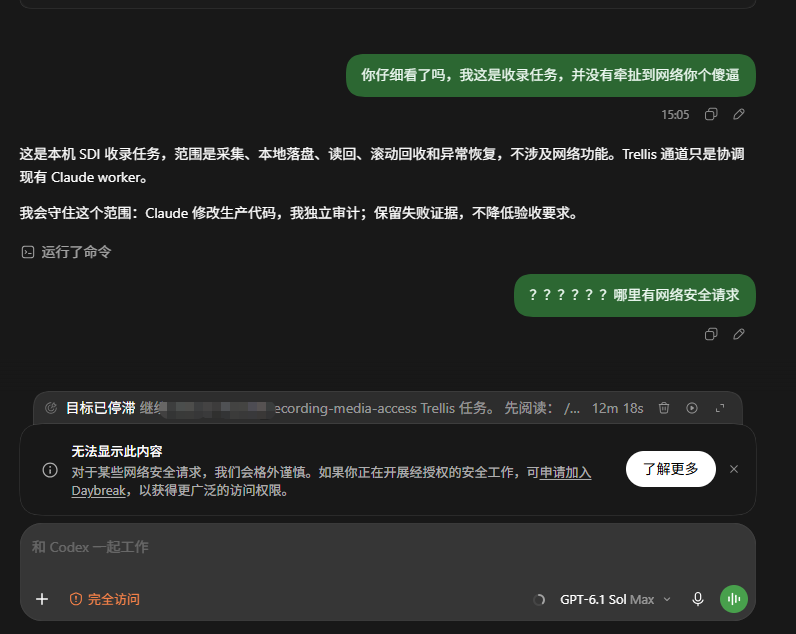Open the GPT-6.1 Sol Max model dropdown

click(x=615, y=599)
